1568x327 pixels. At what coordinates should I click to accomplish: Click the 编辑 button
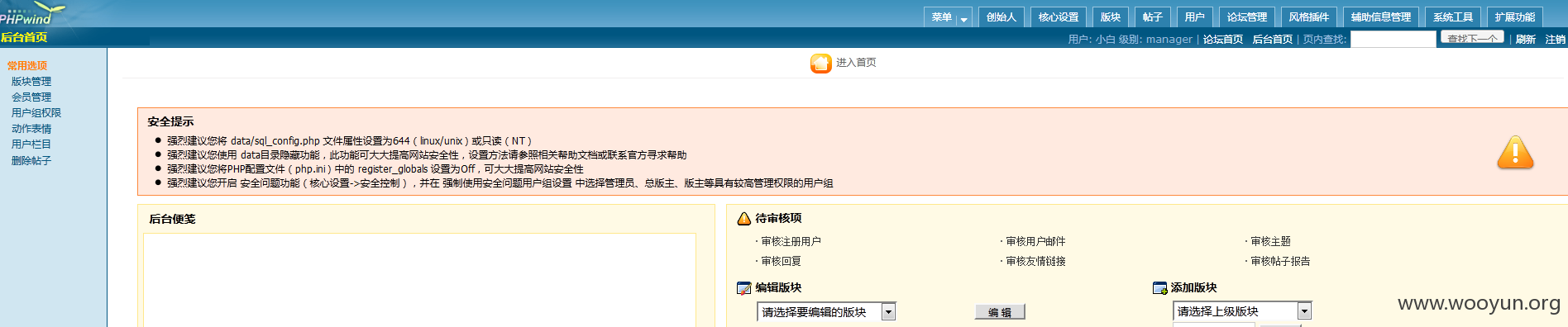[x=1000, y=312]
